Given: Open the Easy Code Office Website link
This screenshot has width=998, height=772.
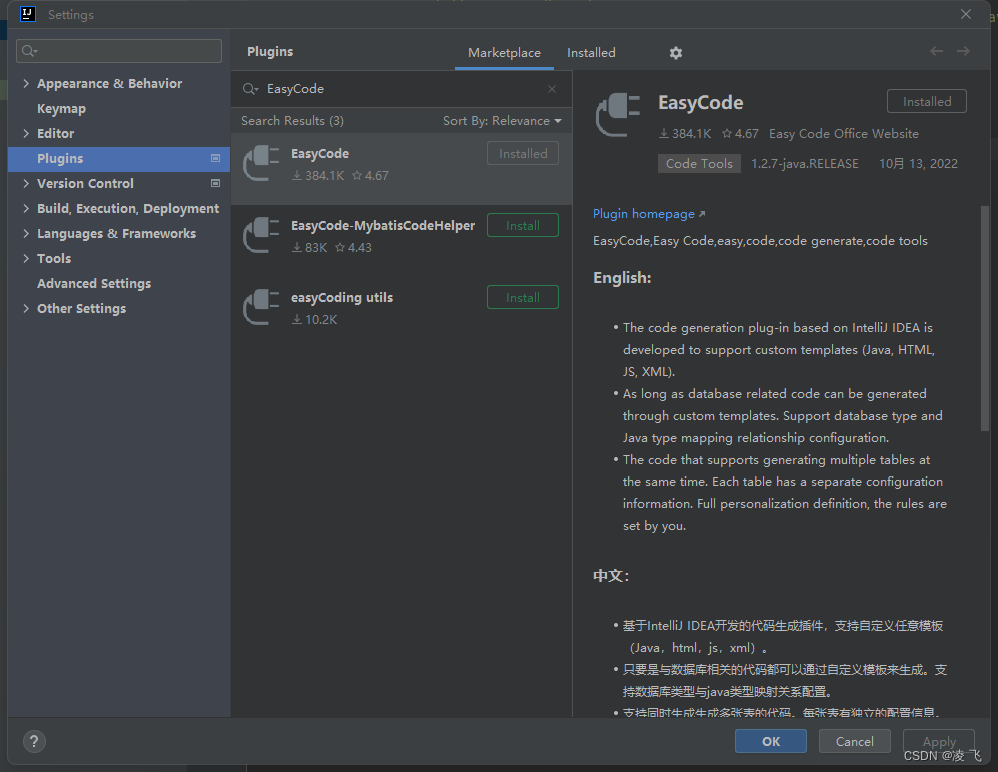Looking at the screenshot, I should pos(844,134).
